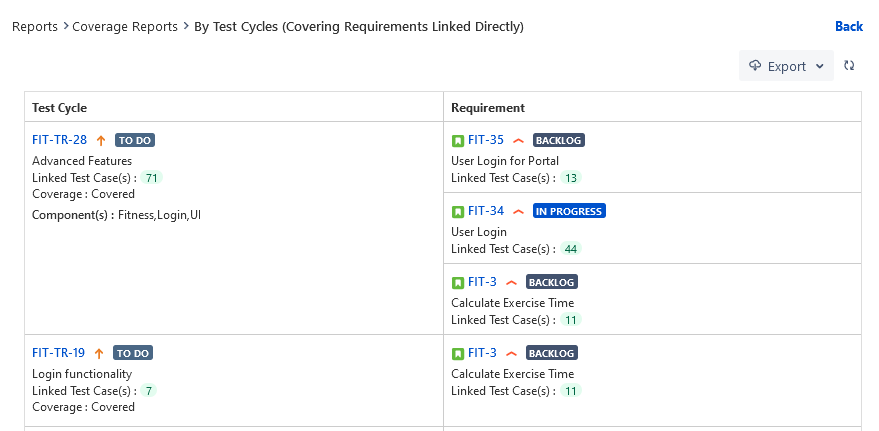Go to Reports in the breadcrumb
Viewport: 879px width, 431px height.
click(x=34, y=26)
